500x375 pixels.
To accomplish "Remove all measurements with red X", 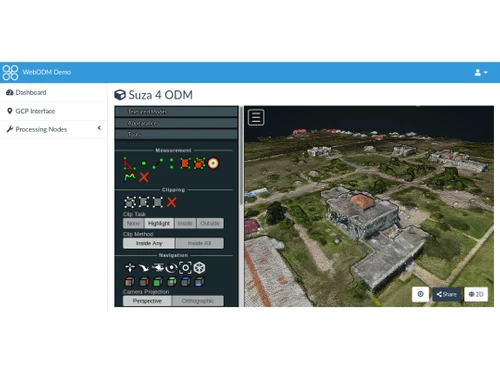I will [144, 177].
